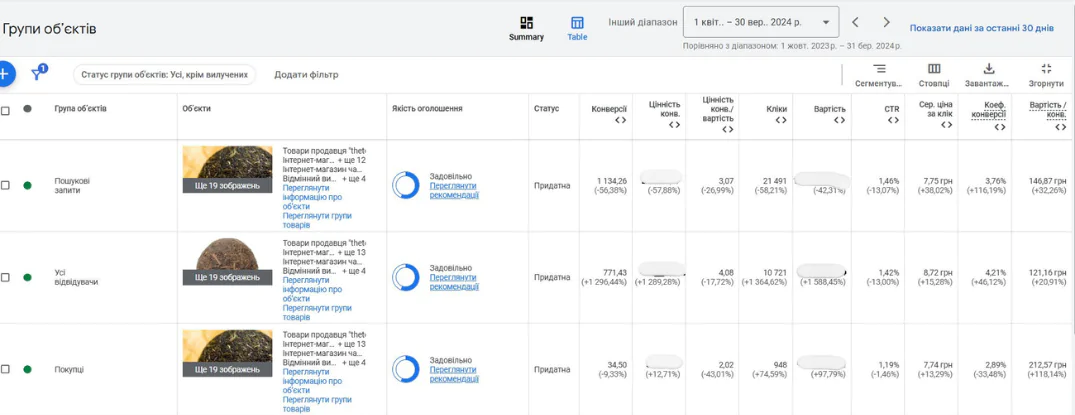1075x415 pixels.
Task: Toggle the select-all header checkbox
Action: [x=5, y=110]
